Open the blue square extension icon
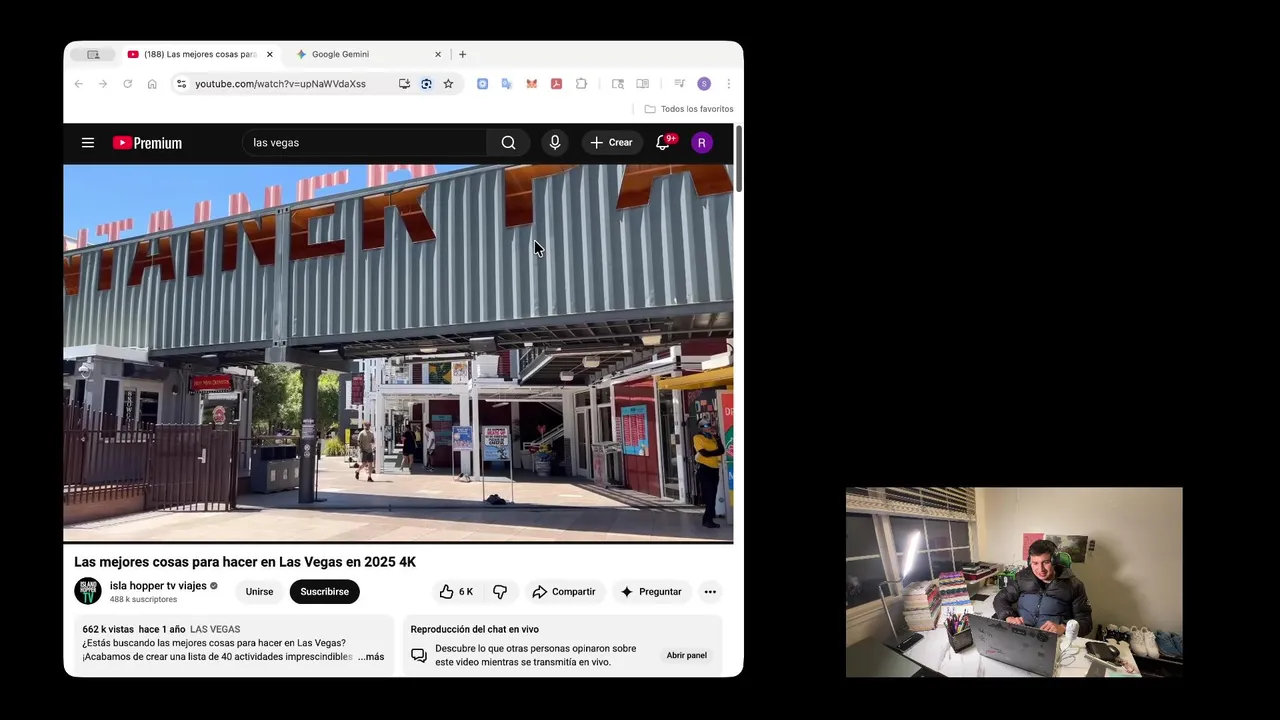This screenshot has width=1280, height=720. pos(482,84)
